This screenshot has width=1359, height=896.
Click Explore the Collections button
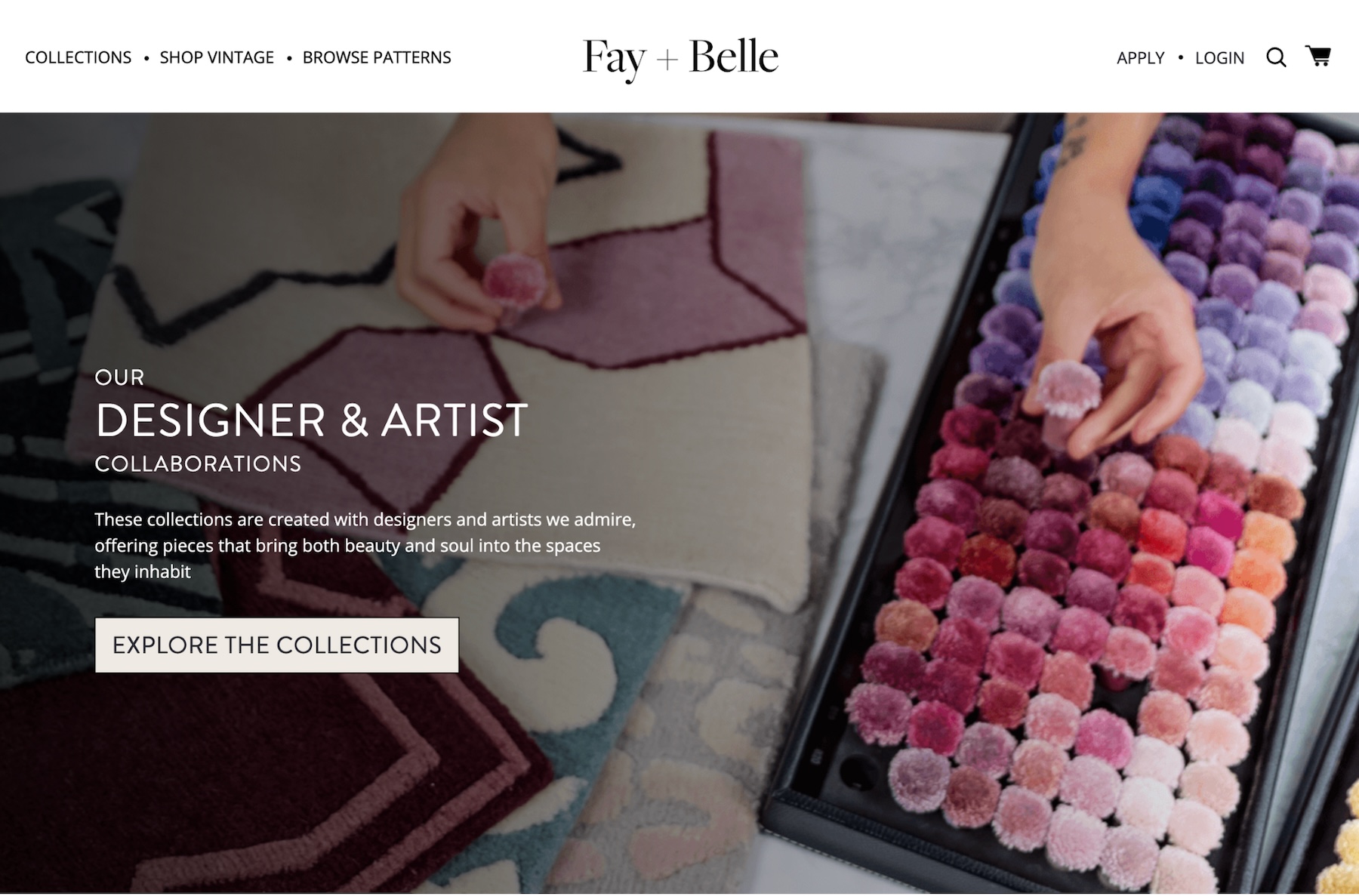click(x=277, y=645)
